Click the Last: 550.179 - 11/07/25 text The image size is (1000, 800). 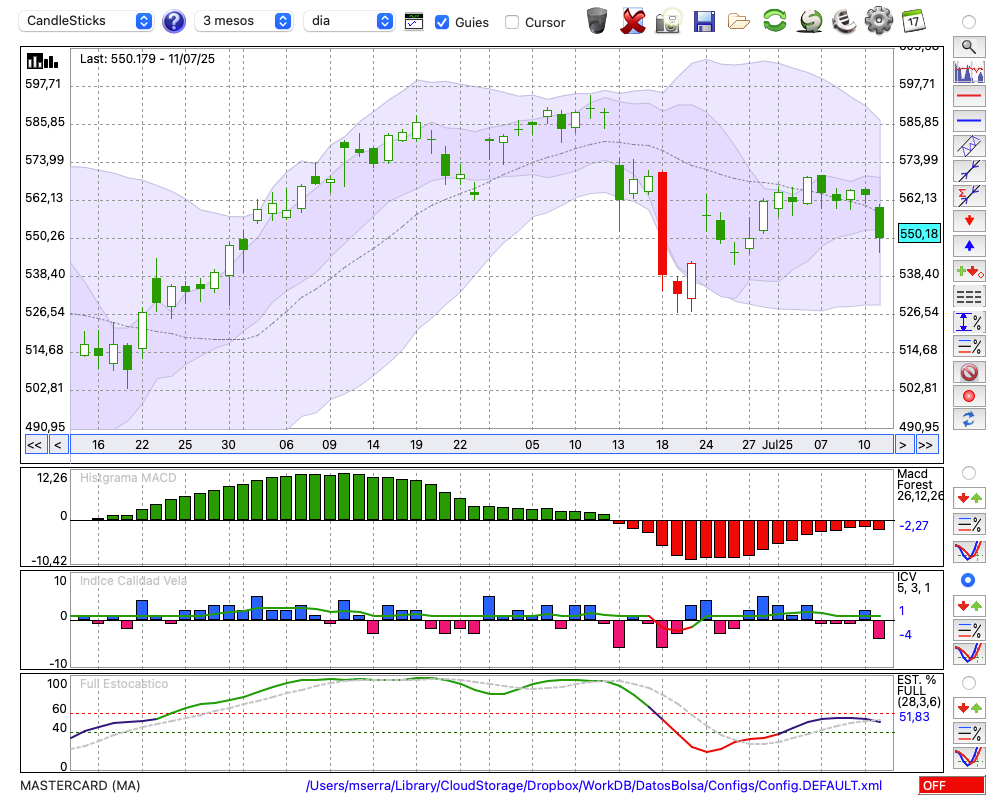tap(147, 59)
